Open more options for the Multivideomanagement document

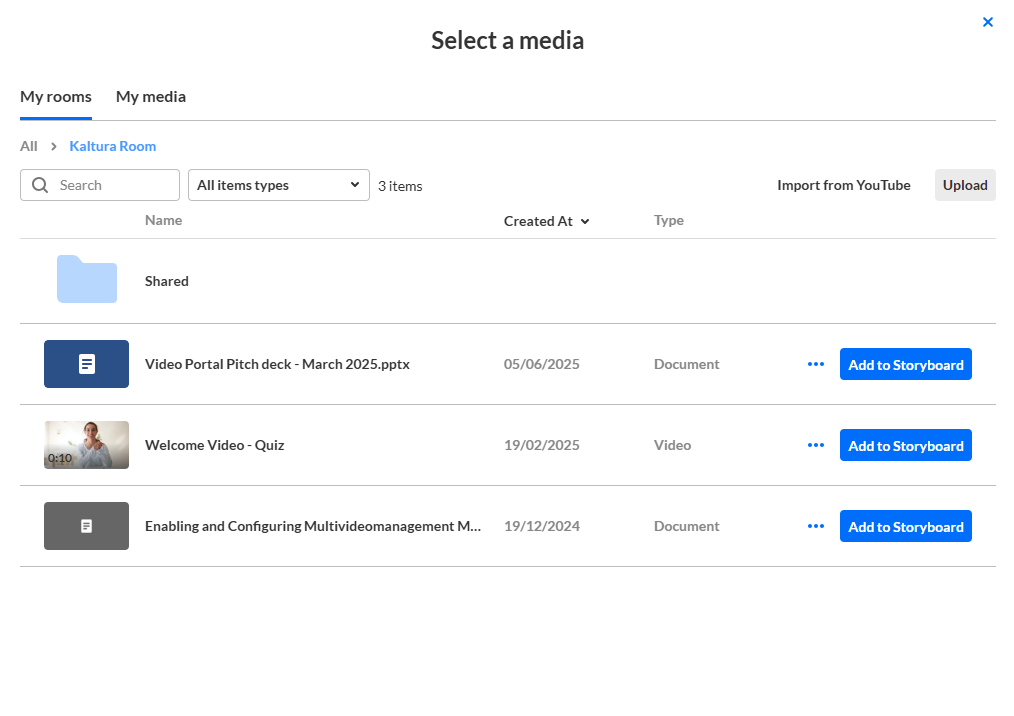tap(816, 526)
